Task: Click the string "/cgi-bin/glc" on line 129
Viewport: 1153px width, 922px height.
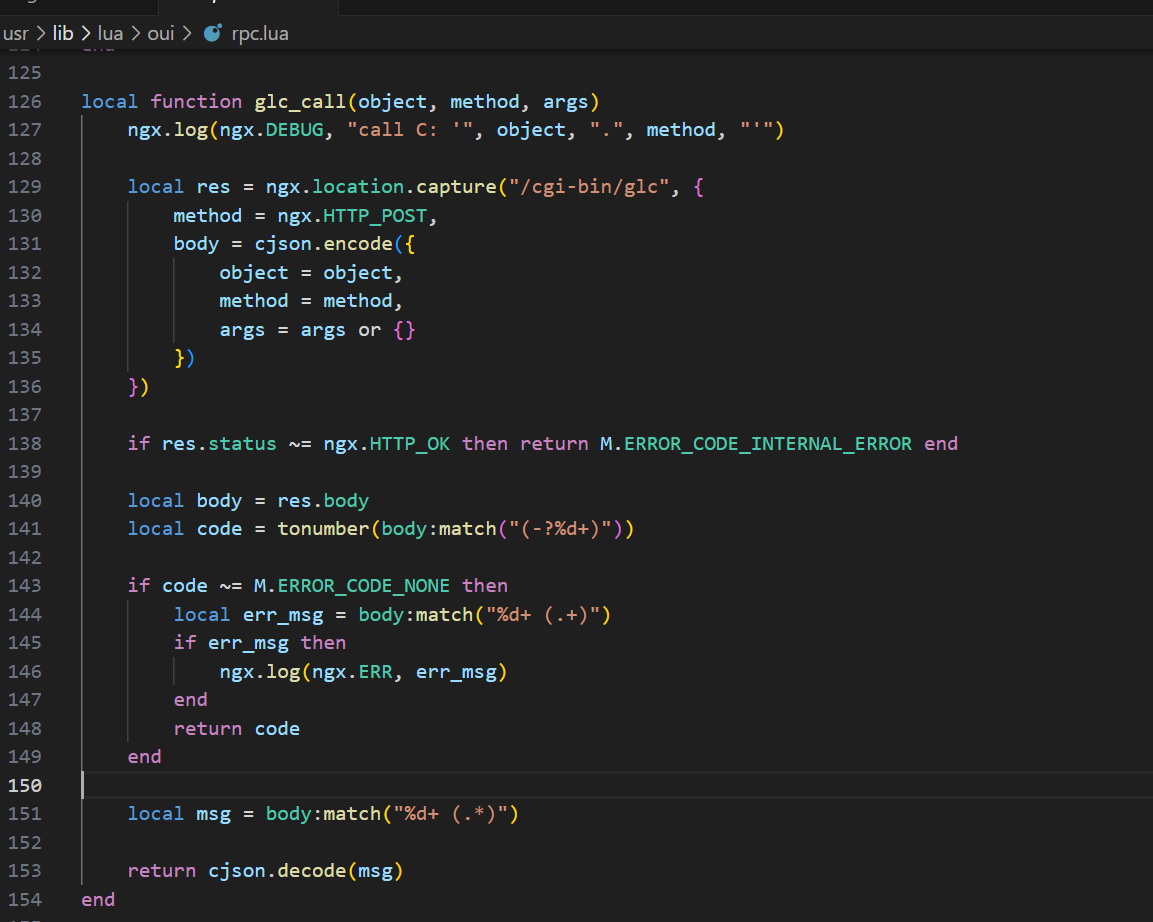Action: coord(588,187)
